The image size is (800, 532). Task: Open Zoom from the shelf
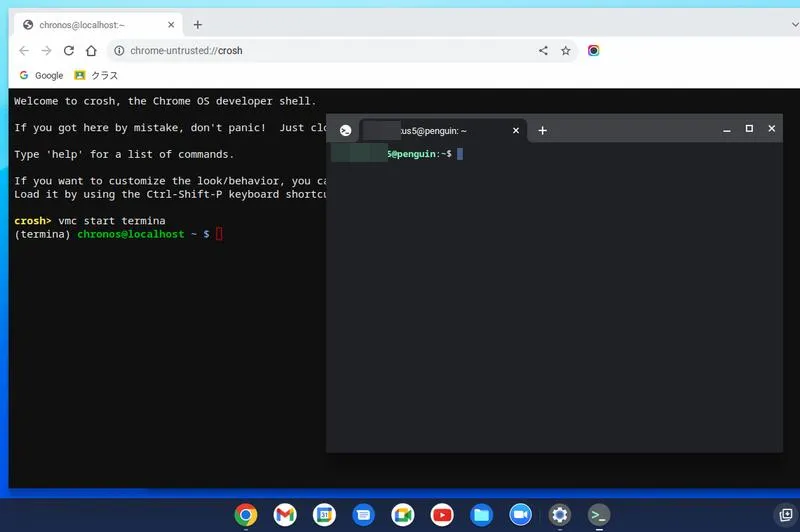tap(520, 515)
